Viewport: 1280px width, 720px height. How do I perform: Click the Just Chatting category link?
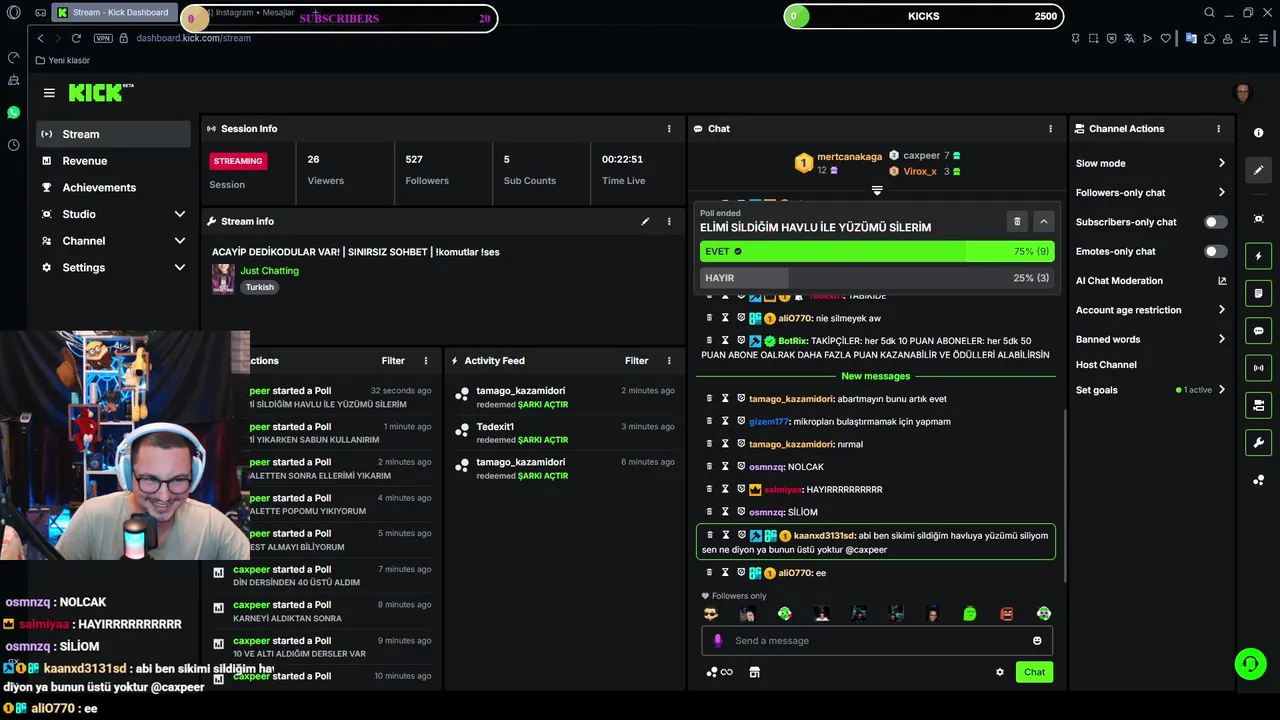point(269,271)
